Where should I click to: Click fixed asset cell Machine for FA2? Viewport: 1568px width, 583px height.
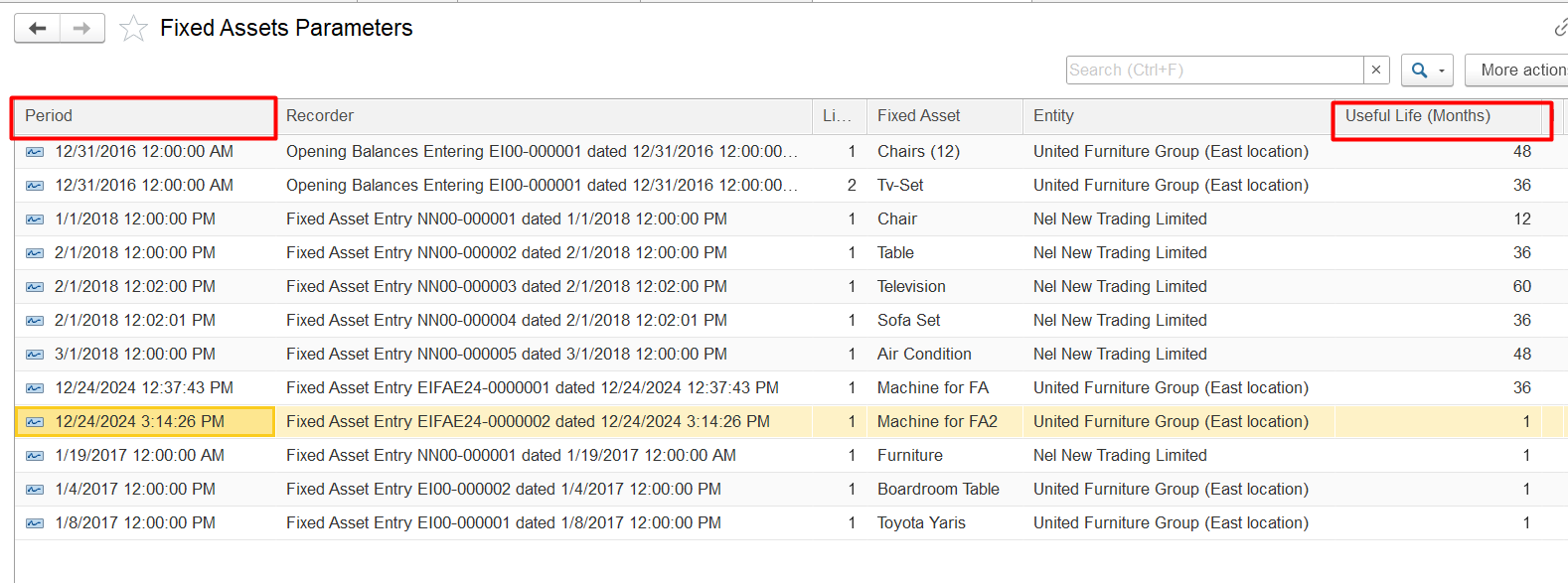point(937,422)
